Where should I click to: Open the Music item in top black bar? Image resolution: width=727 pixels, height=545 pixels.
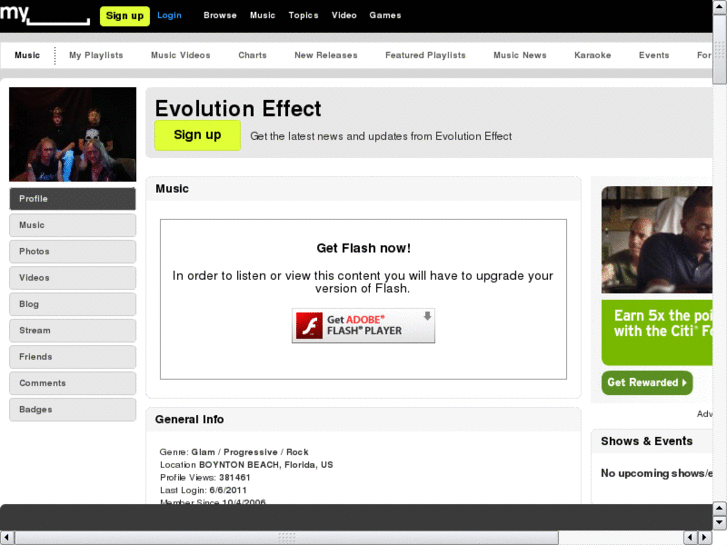[262, 15]
